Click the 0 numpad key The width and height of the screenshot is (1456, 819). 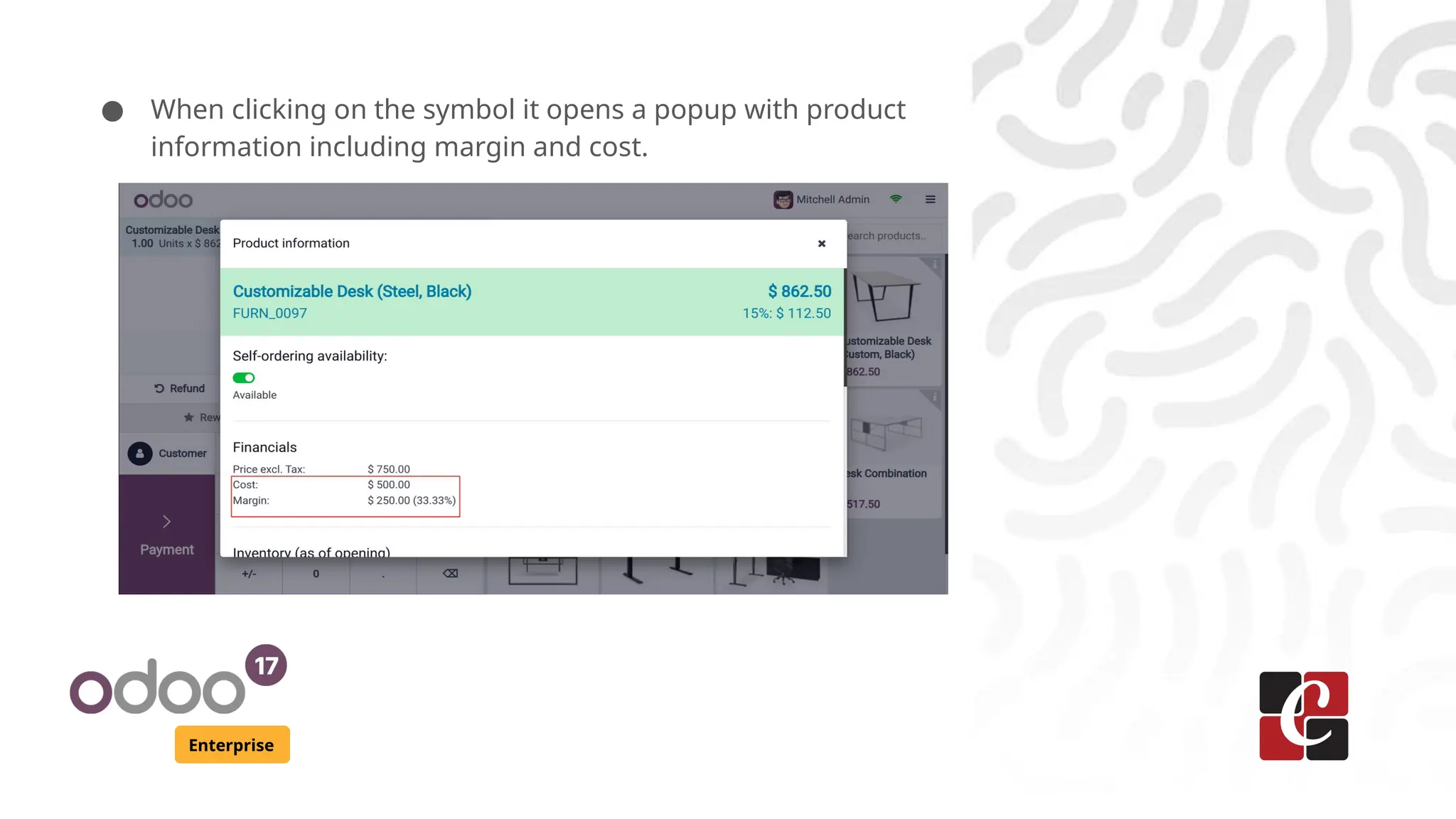316,574
